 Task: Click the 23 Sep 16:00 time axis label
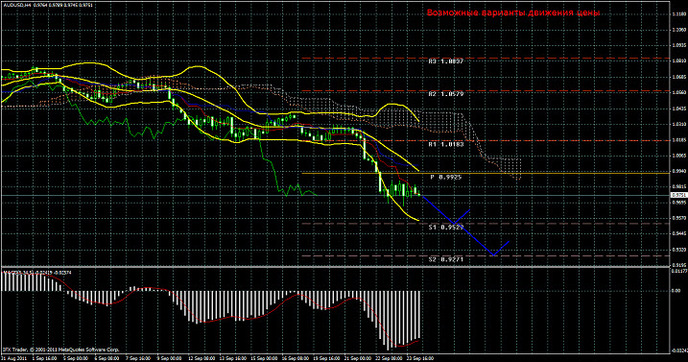(419, 358)
